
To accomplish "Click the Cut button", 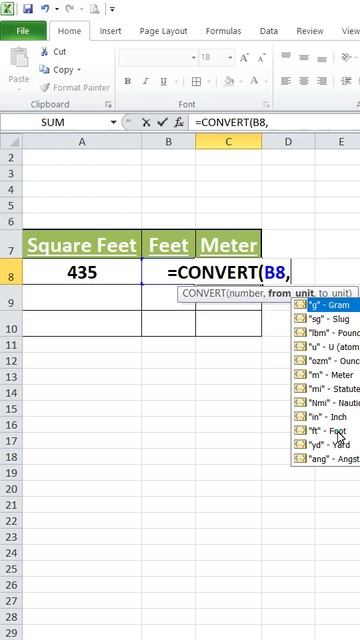I will point(53,52).
